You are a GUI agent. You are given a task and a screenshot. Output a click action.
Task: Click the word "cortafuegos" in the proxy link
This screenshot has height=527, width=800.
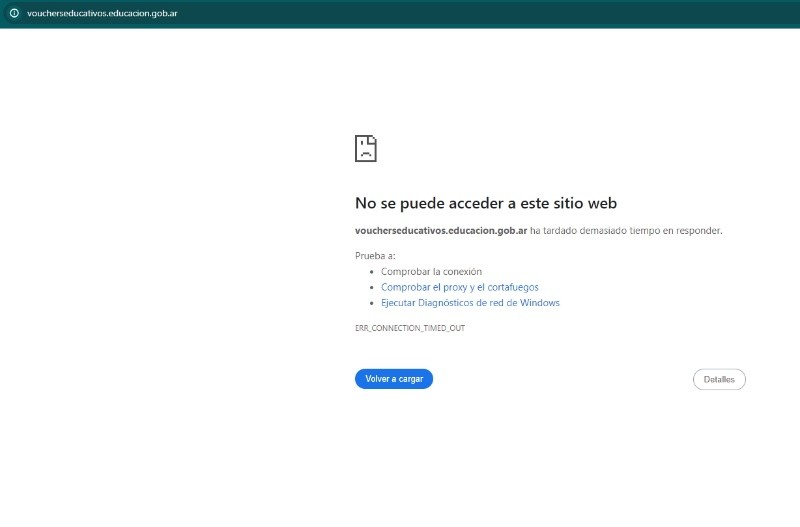(x=515, y=287)
